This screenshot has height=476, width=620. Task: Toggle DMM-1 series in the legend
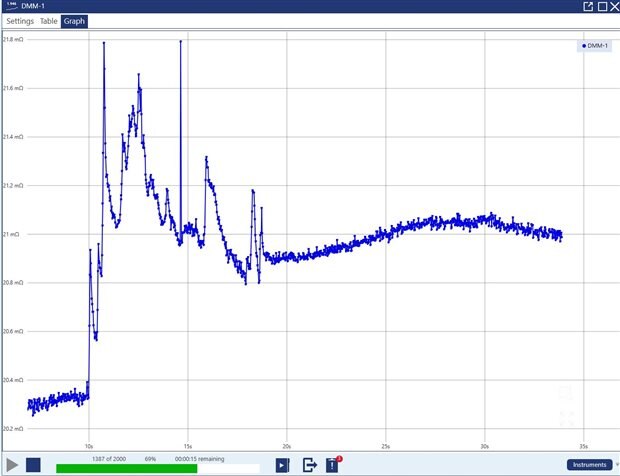coord(596,46)
